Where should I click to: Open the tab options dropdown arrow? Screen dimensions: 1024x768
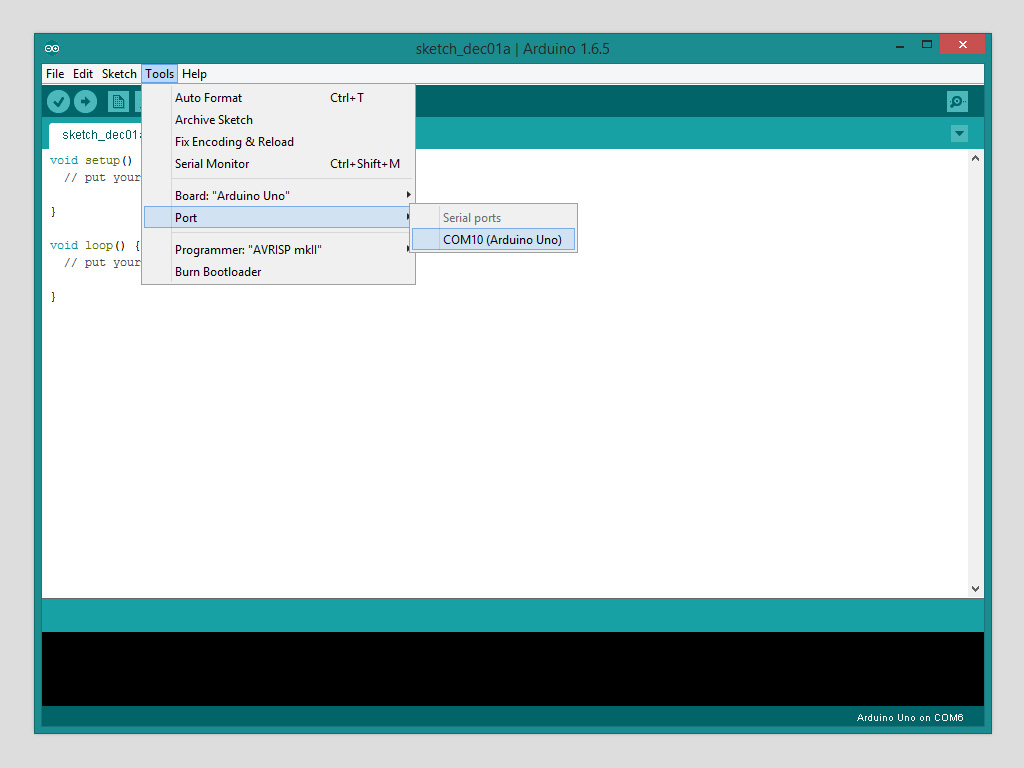(959, 134)
